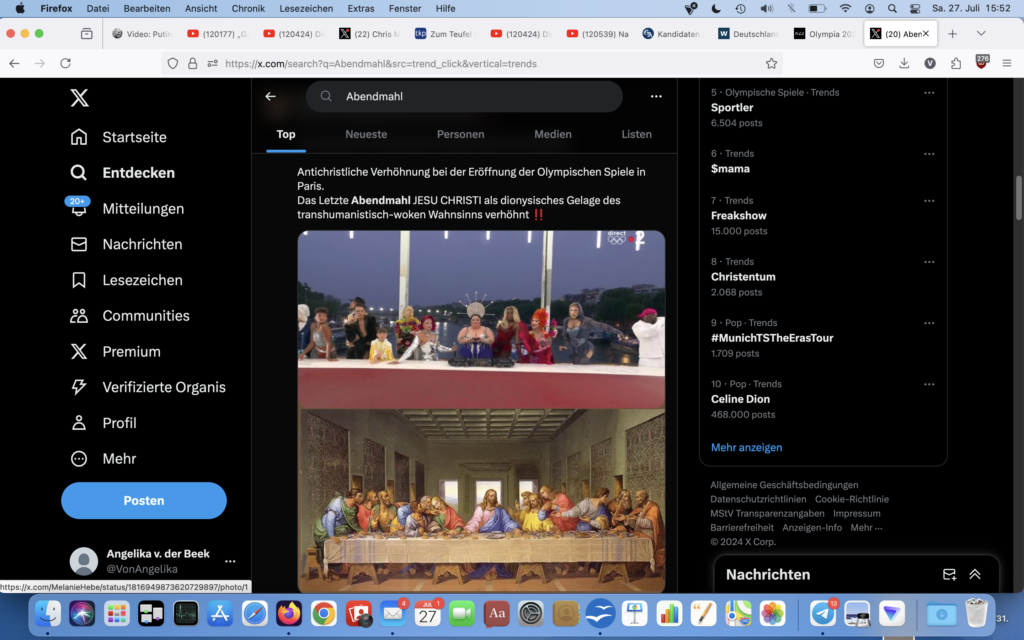The image size is (1024, 640).
Task: Open Nachrichten envelope in sidebar
Action: (x=79, y=244)
